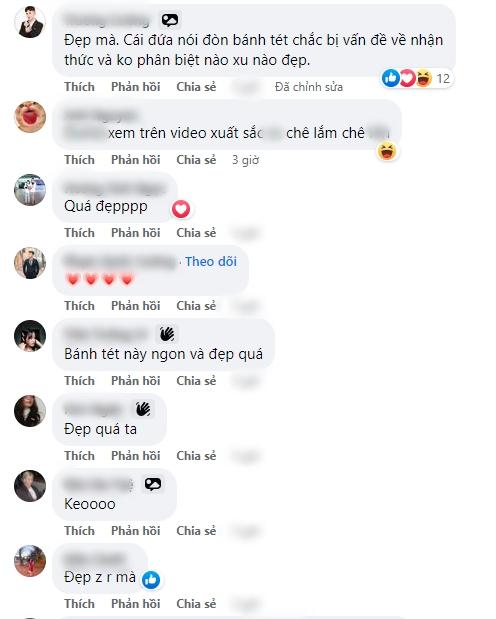
Task: Click the waving hand badge on 'Đẹp quá ta' comment
Action: (143, 409)
